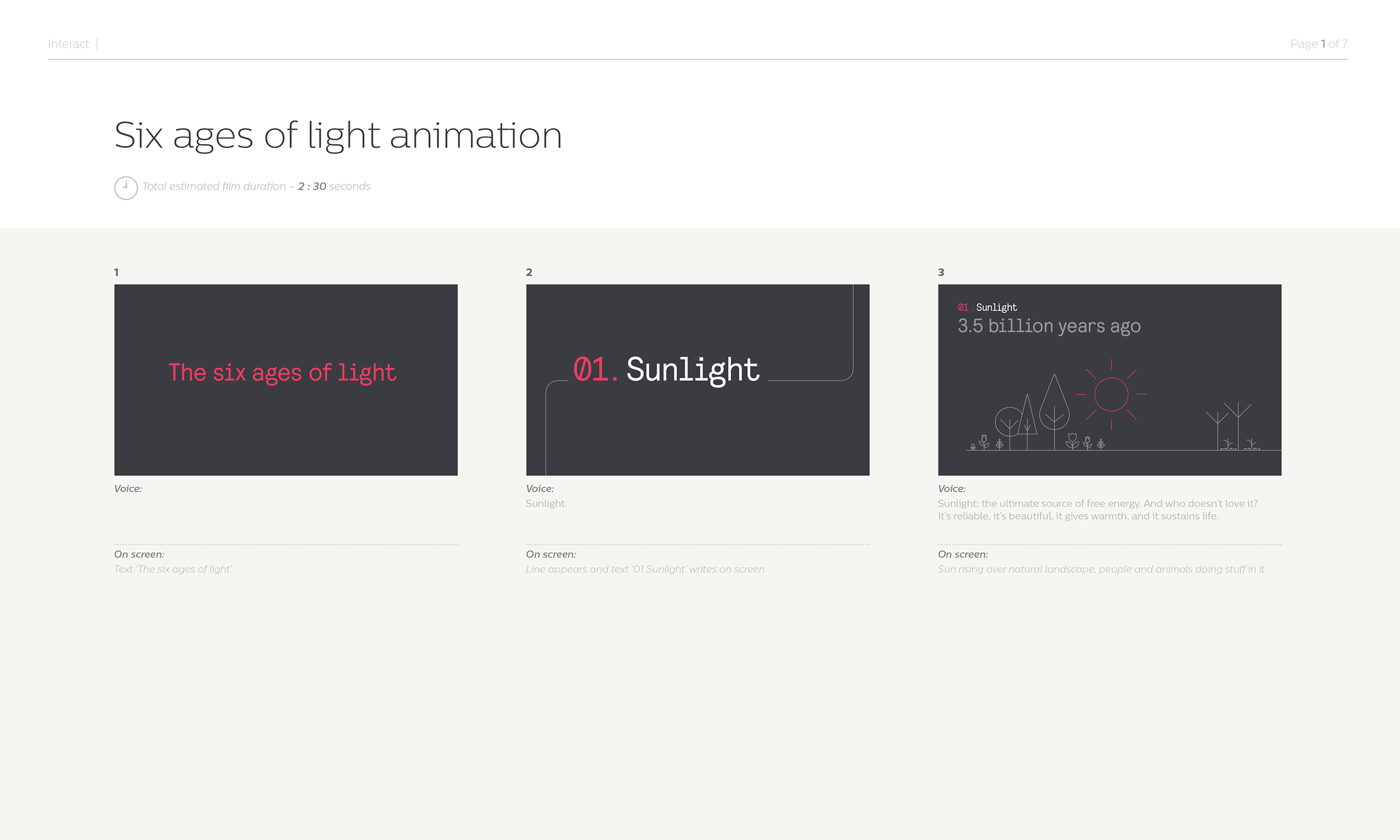1400x840 pixels.
Task: Click the '2 : 30' duration text
Action: point(312,186)
